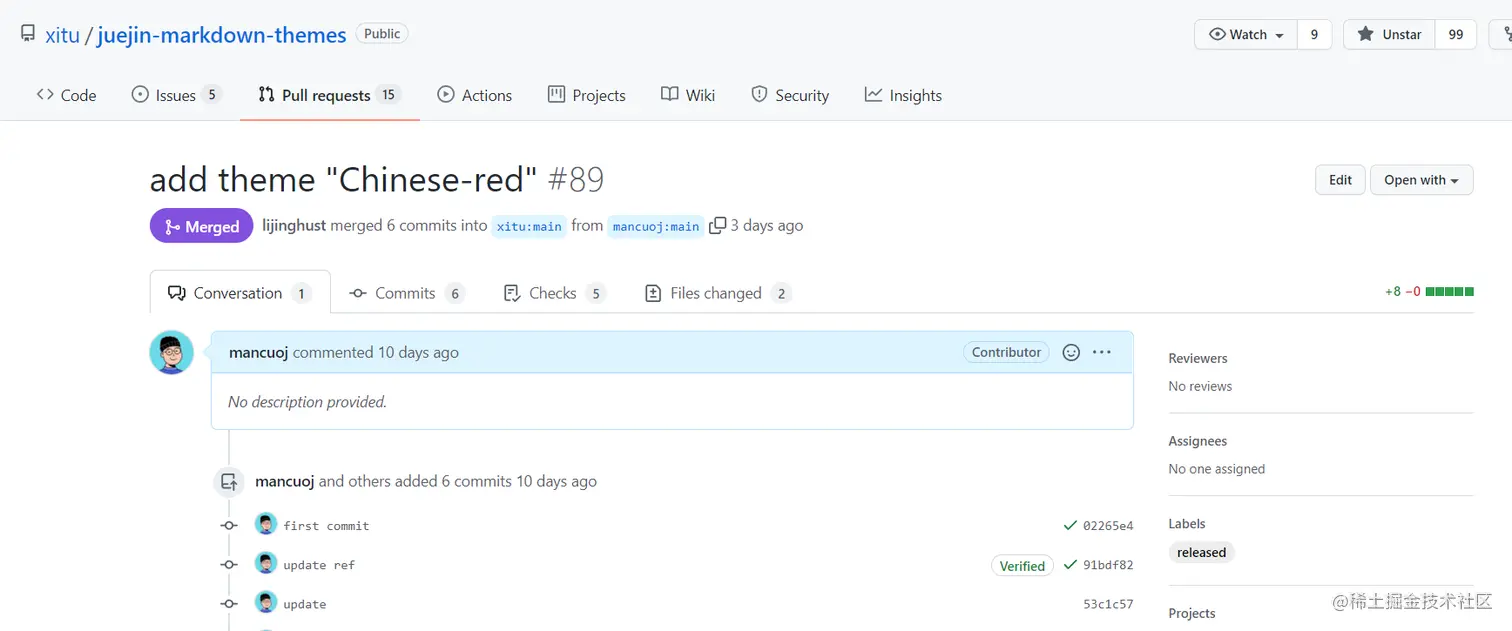
Task: Click avatar beside update commit 53c1c57
Action: pos(265,602)
